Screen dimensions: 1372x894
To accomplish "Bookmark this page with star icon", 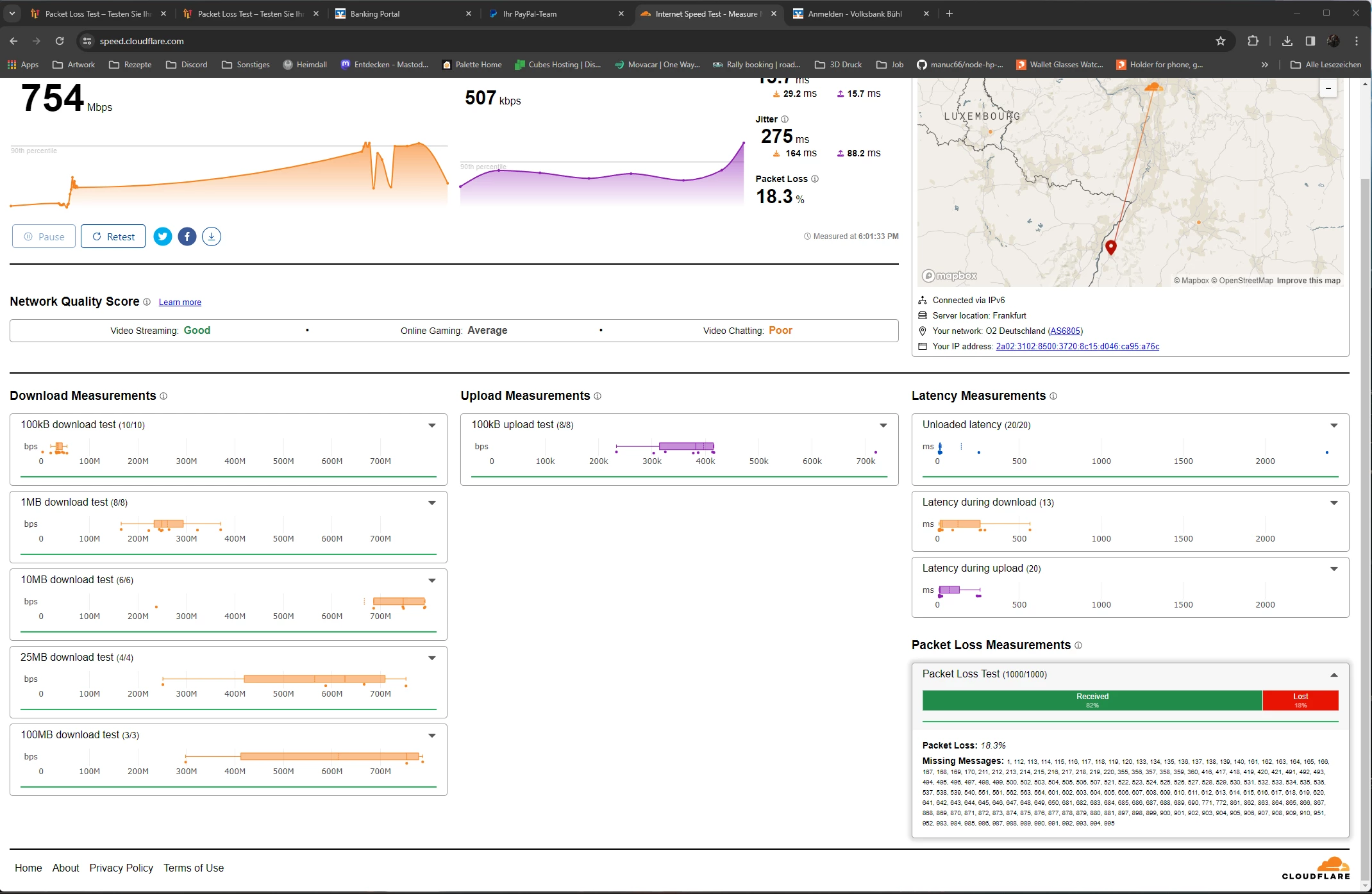I will 1221,41.
